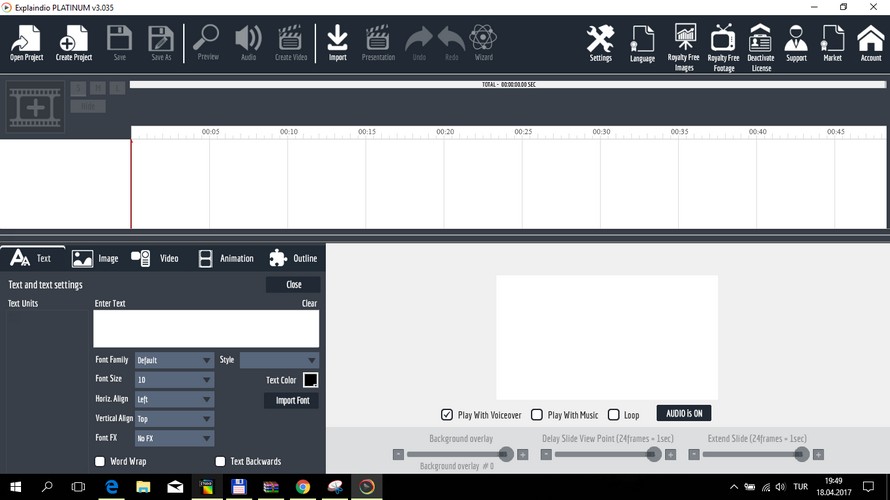Open the Font Family dropdown
890x500 pixels.
[174, 360]
